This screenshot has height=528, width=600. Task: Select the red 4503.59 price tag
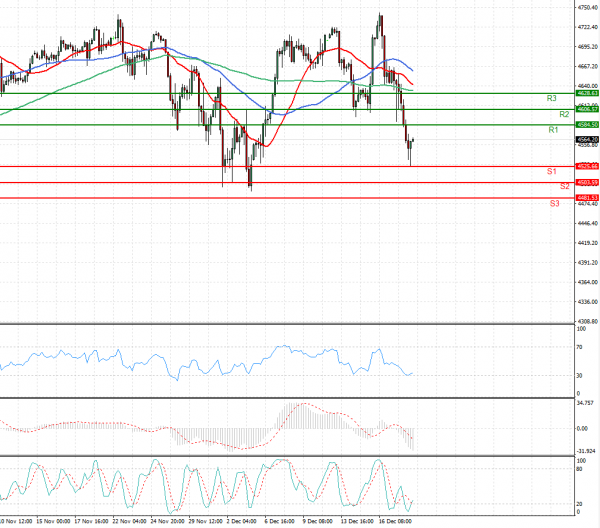[587, 183]
